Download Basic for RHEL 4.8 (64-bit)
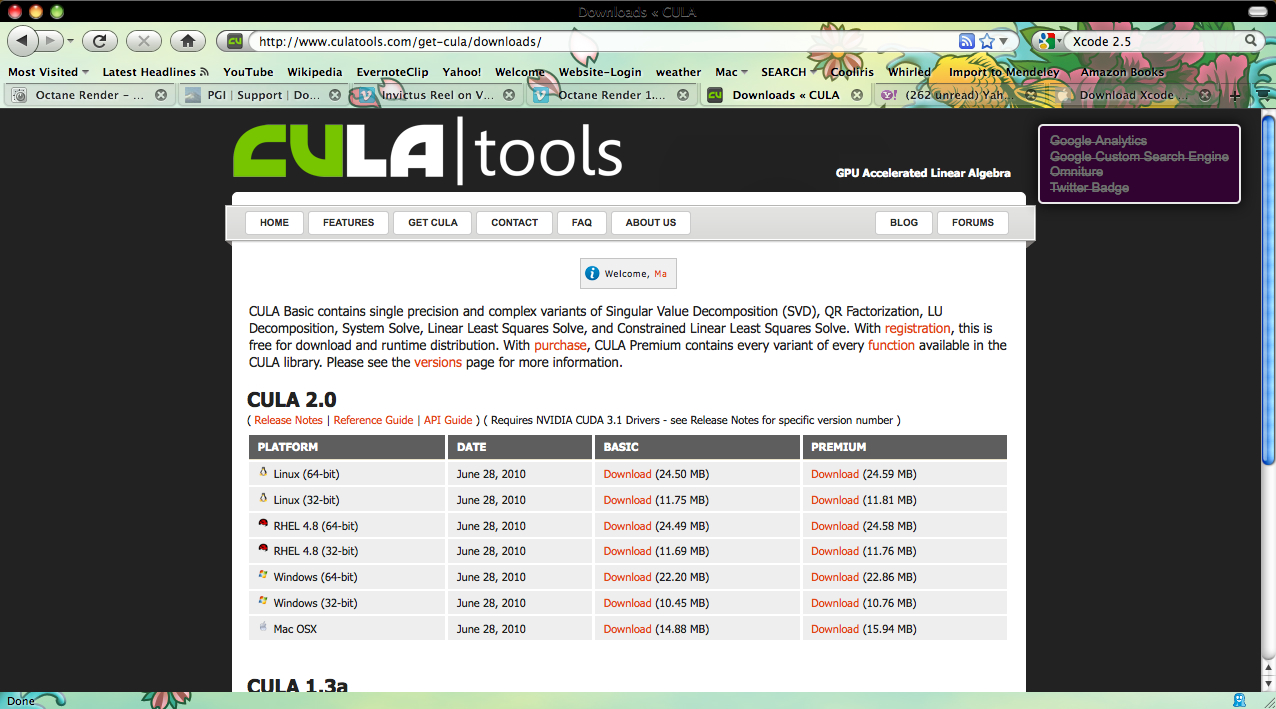1276x709 pixels. click(628, 526)
